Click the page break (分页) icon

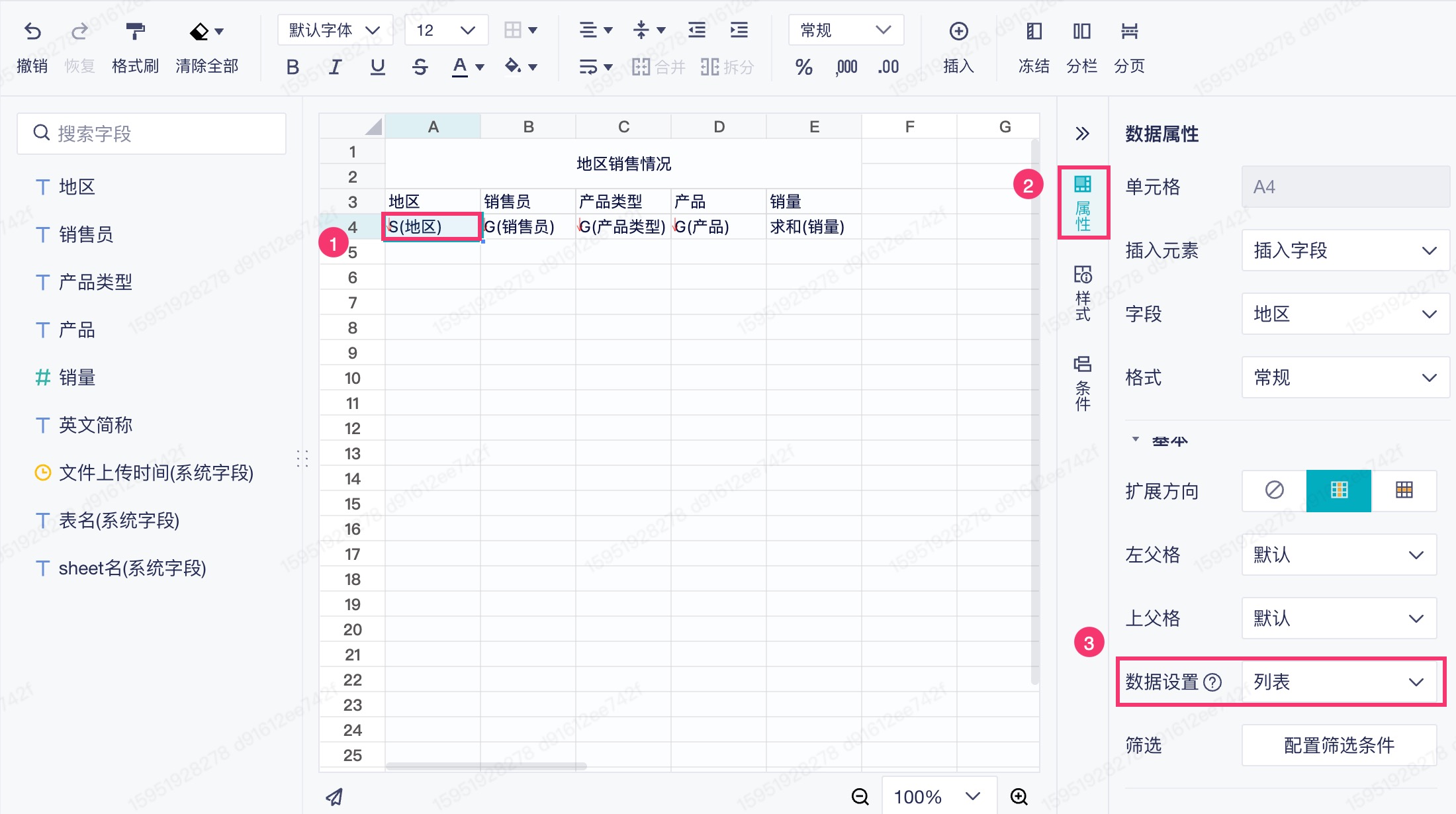point(1129,31)
